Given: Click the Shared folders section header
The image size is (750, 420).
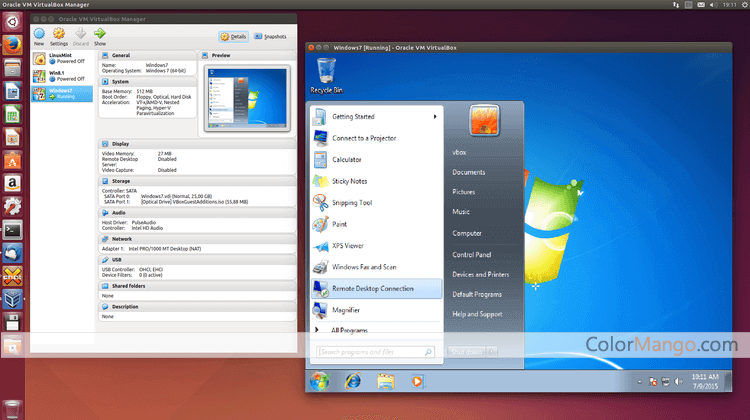Looking at the screenshot, I should pyautogui.click(x=197, y=286).
